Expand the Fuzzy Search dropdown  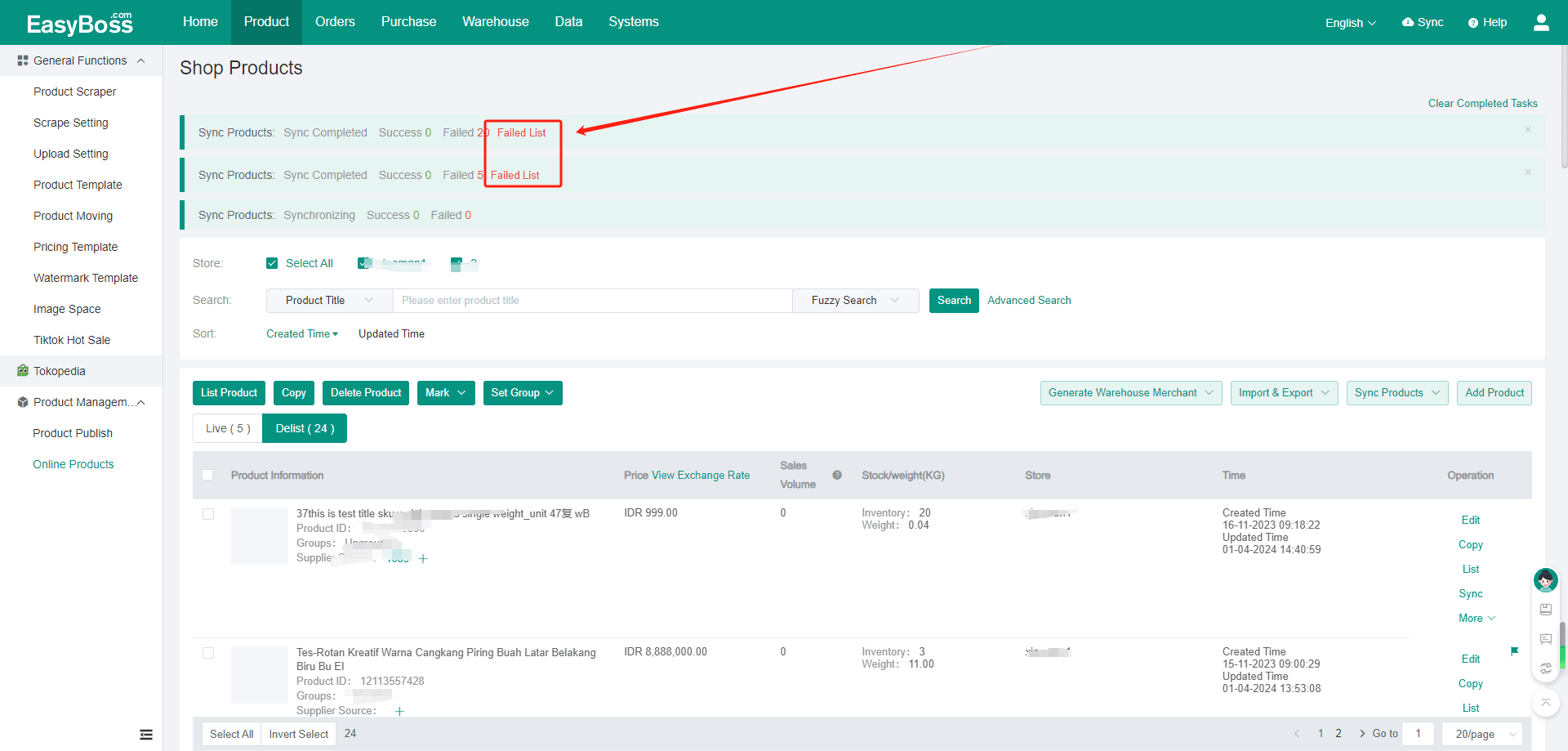pyautogui.click(x=855, y=301)
